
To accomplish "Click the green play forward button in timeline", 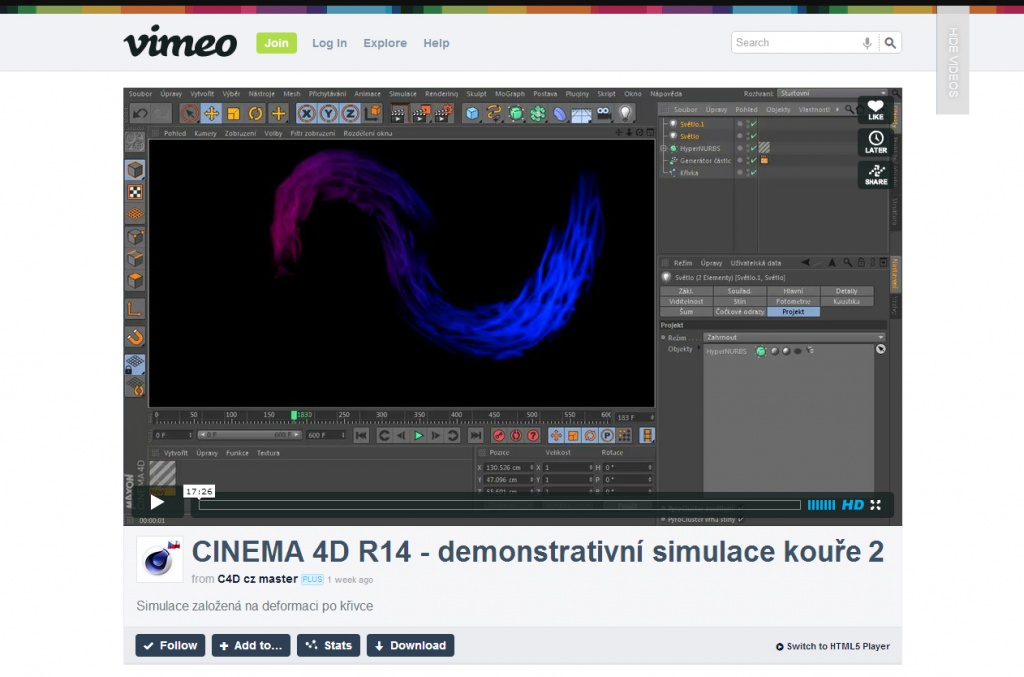I will (x=418, y=435).
